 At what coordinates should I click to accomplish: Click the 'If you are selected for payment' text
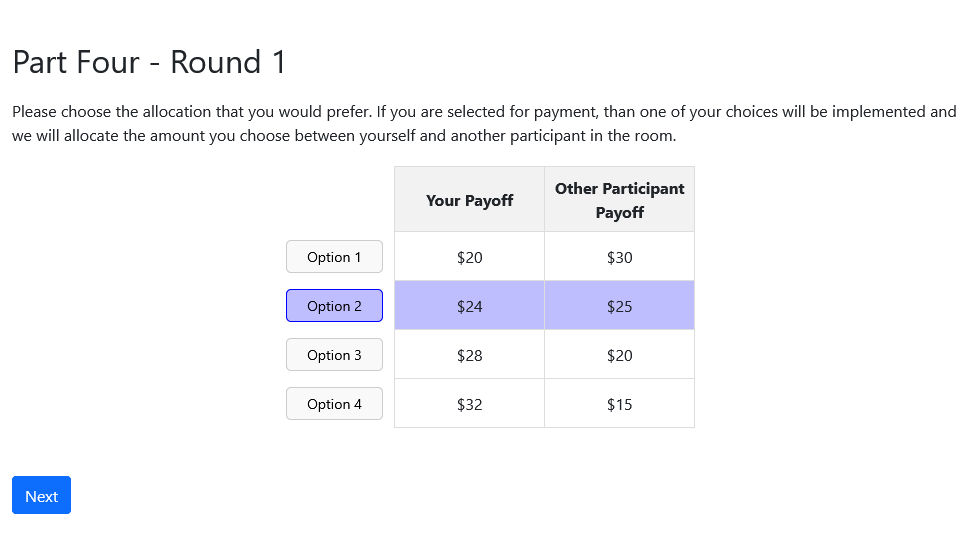point(490,111)
